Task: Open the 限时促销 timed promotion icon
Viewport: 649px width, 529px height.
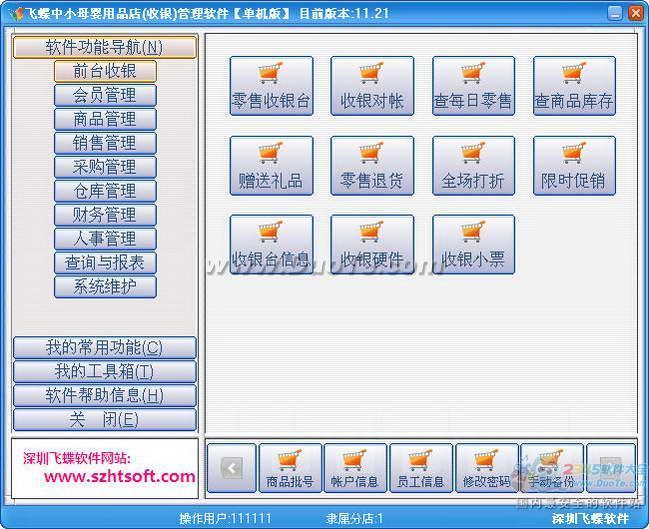Action: pyautogui.click(x=574, y=166)
